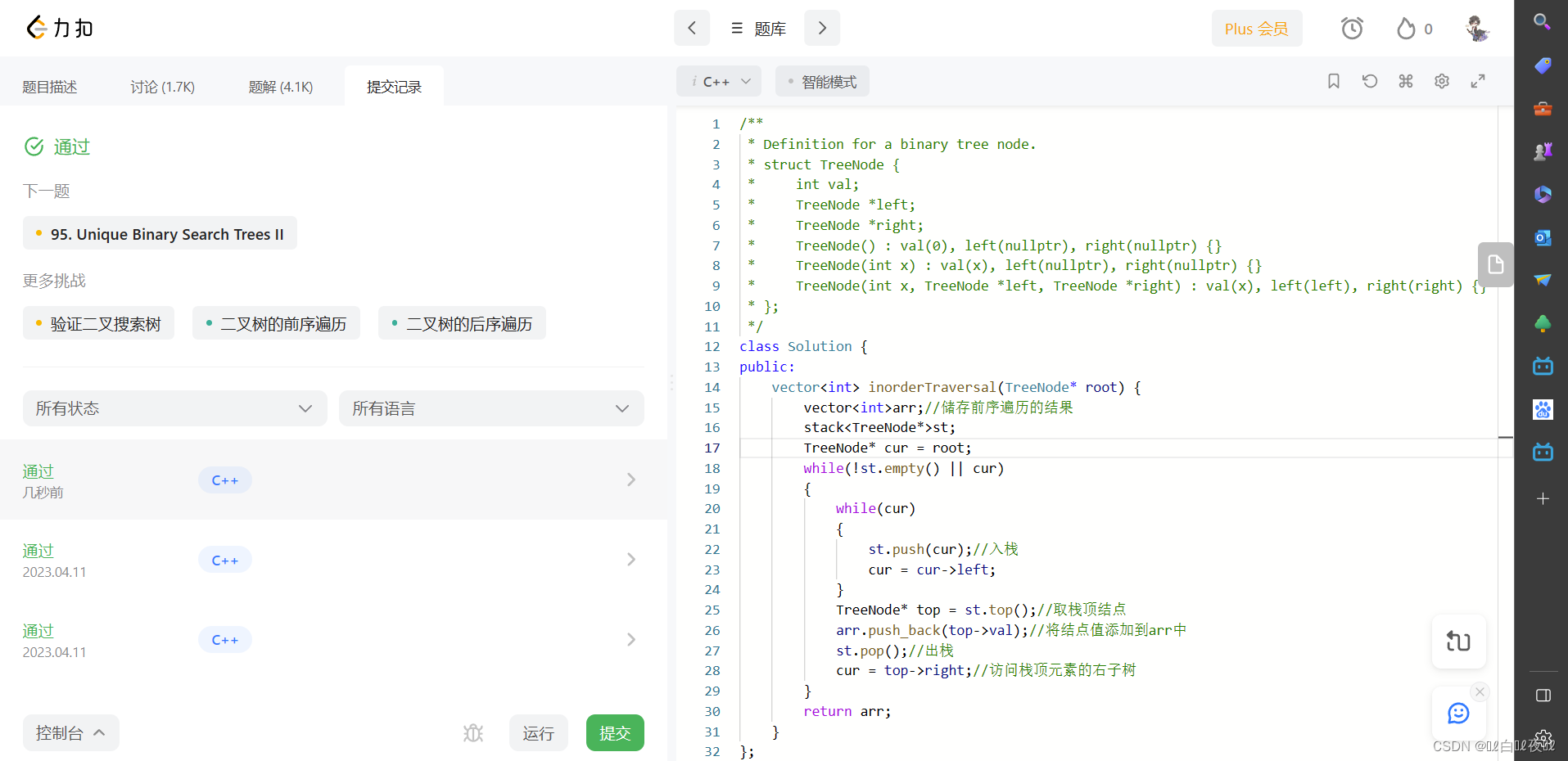Image resolution: width=1568 pixels, height=761 pixels.
Task: Select the 提交记录 tab
Action: [x=394, y=87]
